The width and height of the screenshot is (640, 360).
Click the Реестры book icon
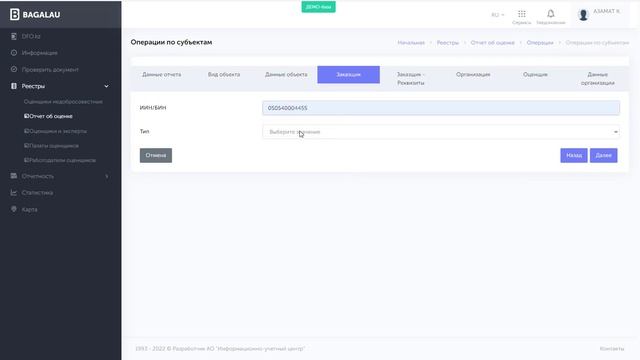[14, 86]
